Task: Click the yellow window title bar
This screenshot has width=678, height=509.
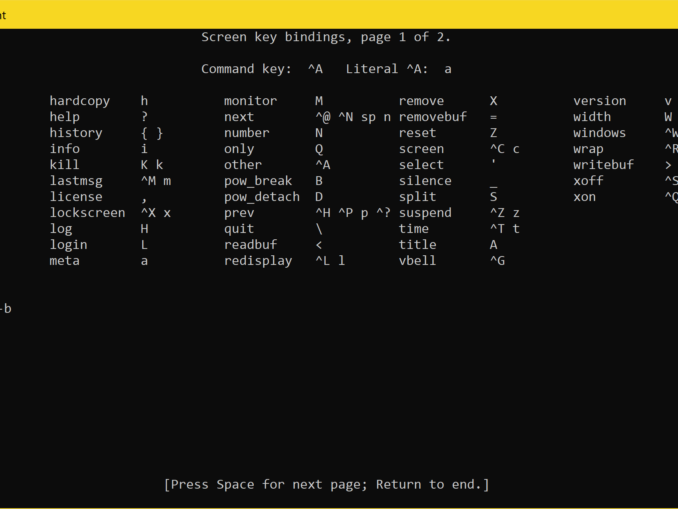Action: tap(339, 12)
